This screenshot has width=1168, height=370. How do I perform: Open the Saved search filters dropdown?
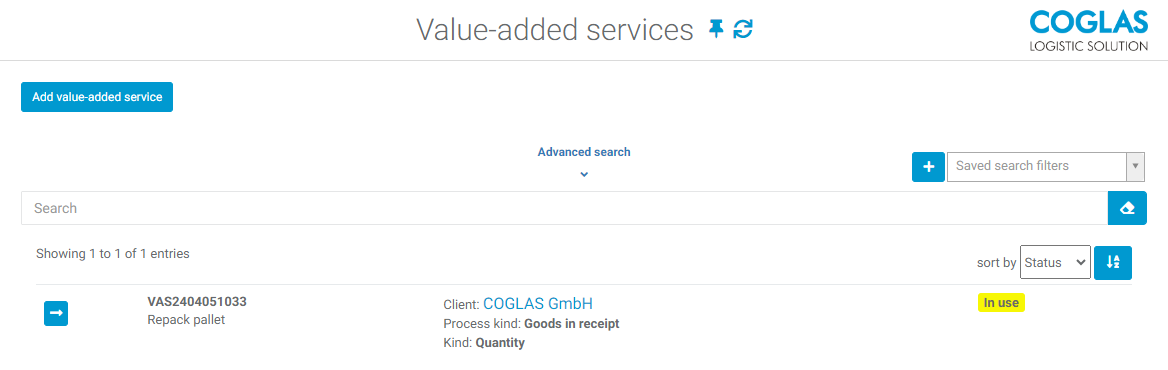[x=1036, y=166]
